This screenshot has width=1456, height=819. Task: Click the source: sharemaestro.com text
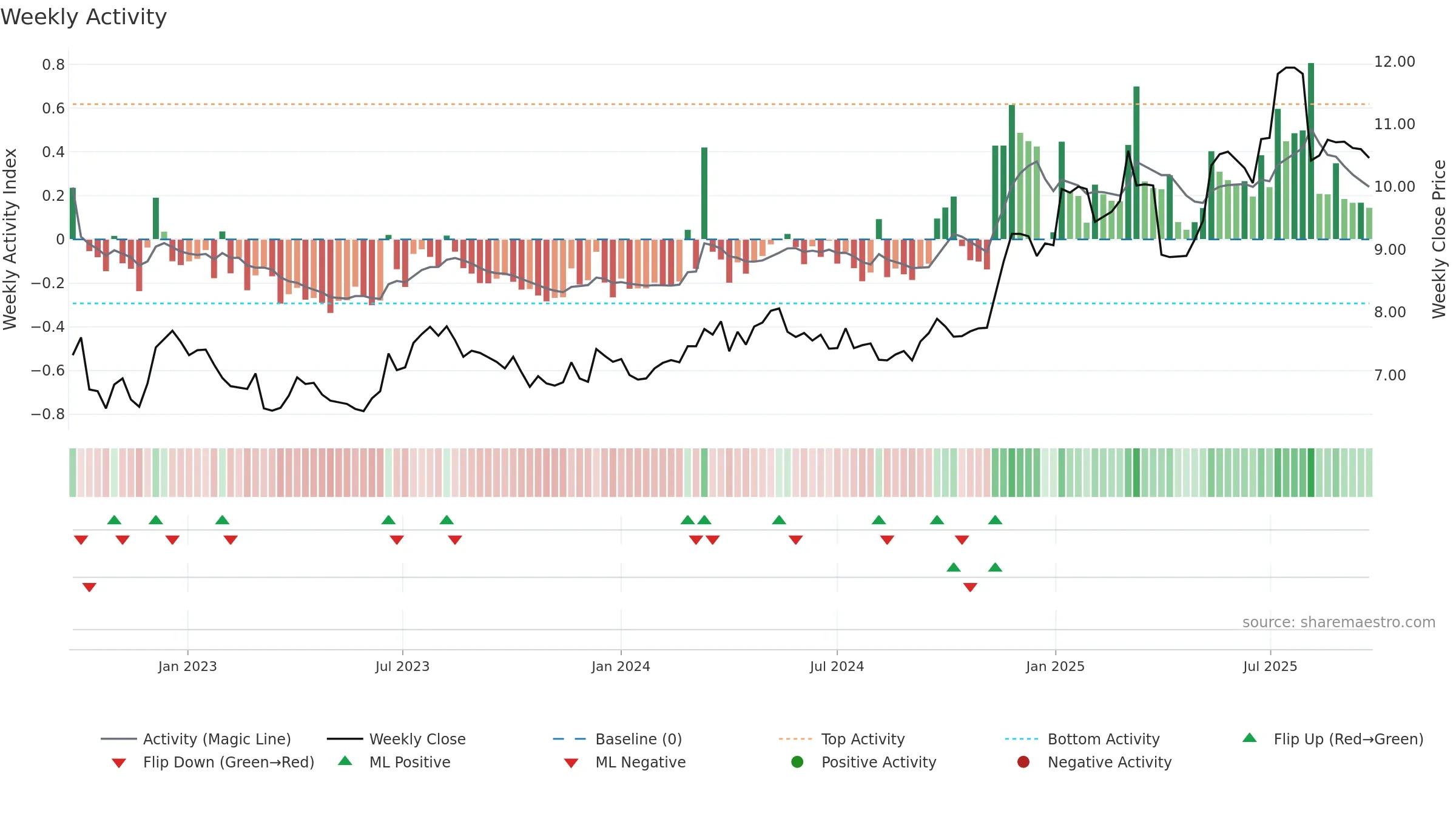tap(1339, 622)
